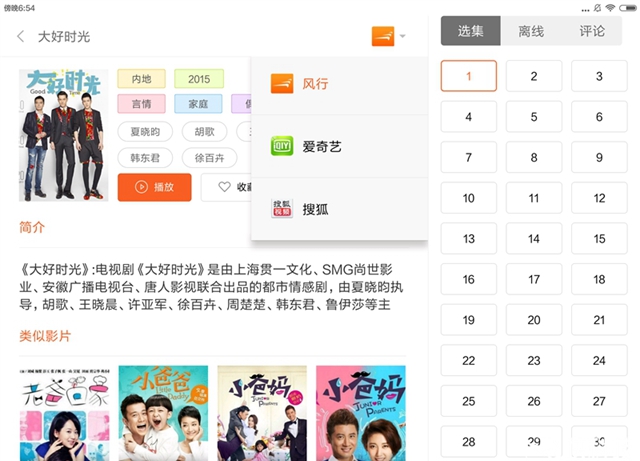640x461 pixels.
Task: Expand the video source dropdown arrow
Action: point(402,36)
